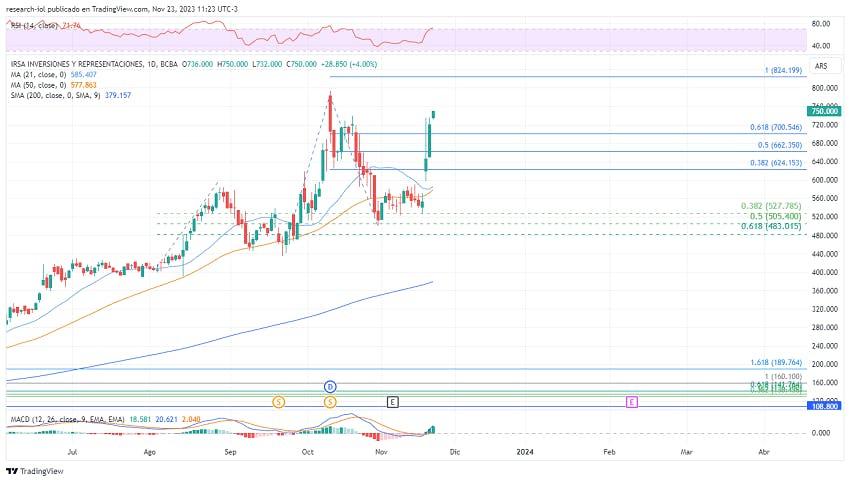Click the daily change +28.850 (+4.00%)
The height and width of the screenshot is (482, 850).
click(x=349, y=64)
